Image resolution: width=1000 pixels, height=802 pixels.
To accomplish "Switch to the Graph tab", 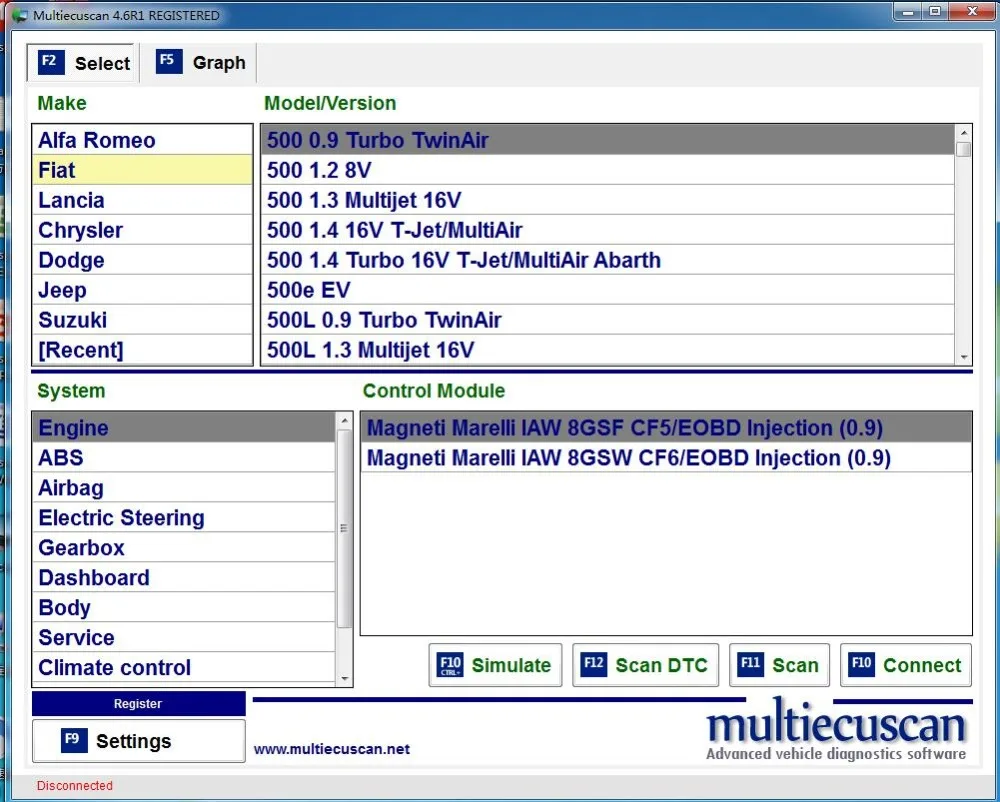I will coord(200,63).
